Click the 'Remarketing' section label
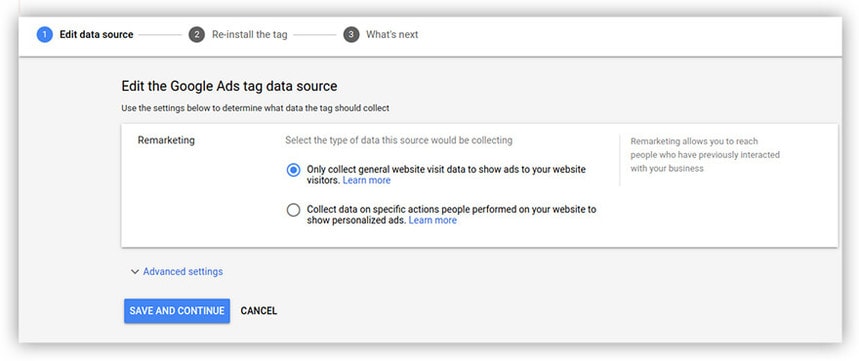 pos(166,140)
